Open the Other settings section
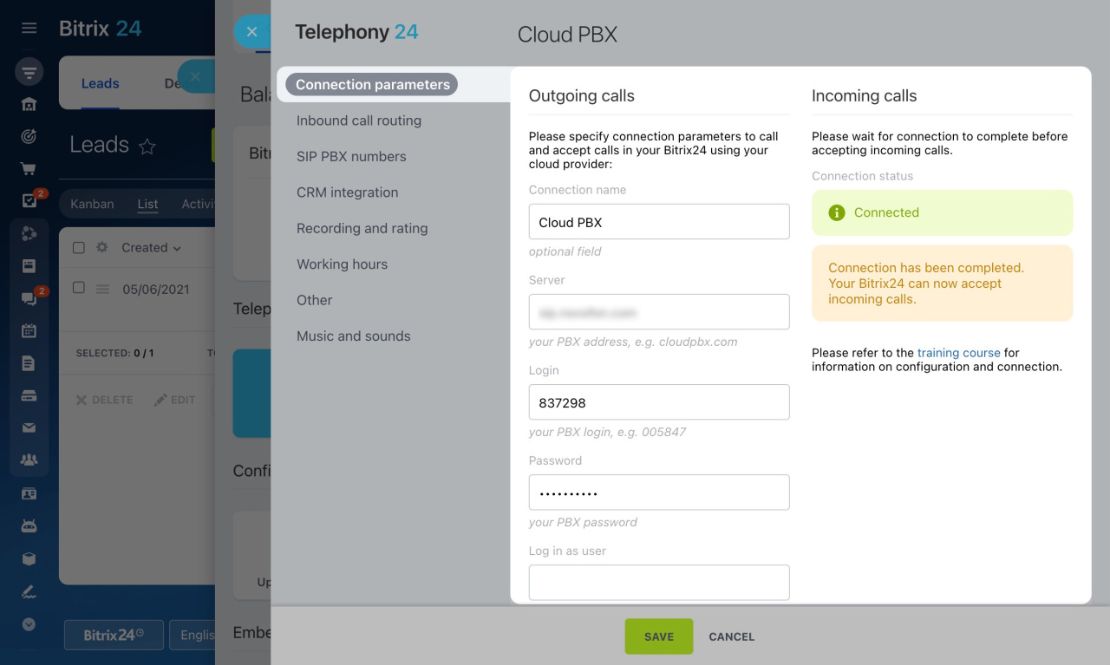 pos(314,300)
